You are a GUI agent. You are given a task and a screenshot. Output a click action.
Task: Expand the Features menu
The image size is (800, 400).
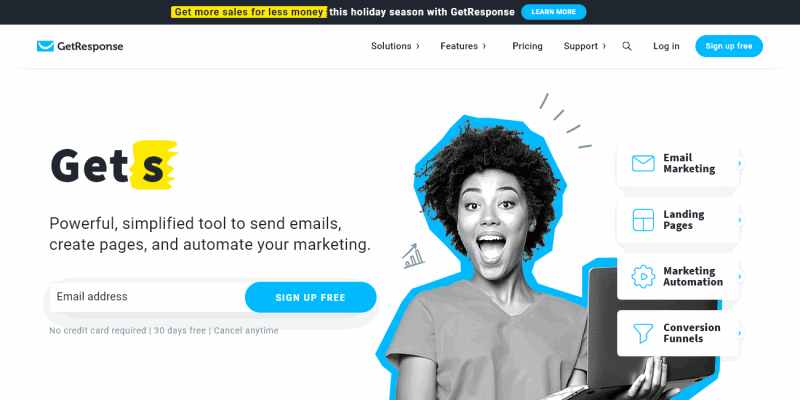[463, 46]
